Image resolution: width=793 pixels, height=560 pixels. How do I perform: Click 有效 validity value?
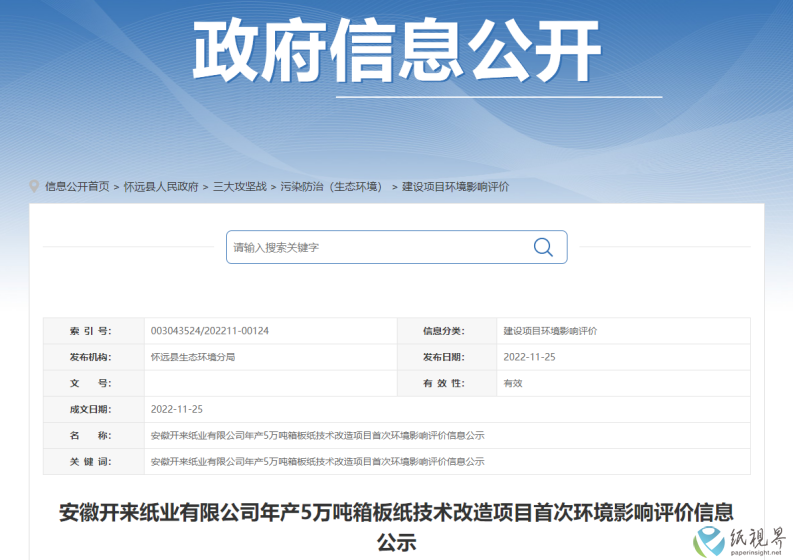[513, 383]
